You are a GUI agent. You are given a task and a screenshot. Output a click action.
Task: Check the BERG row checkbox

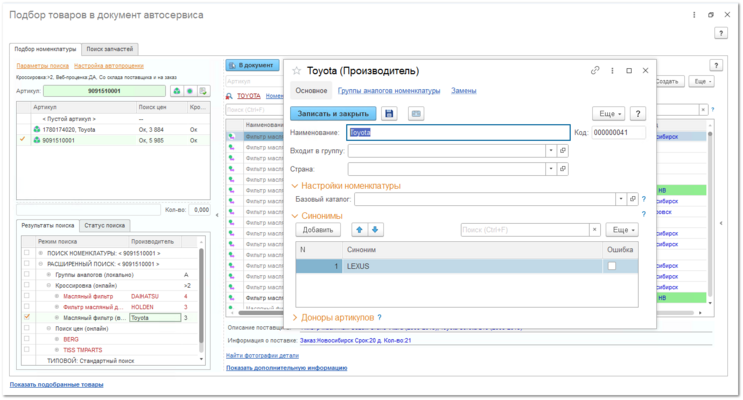click(27, 339)
